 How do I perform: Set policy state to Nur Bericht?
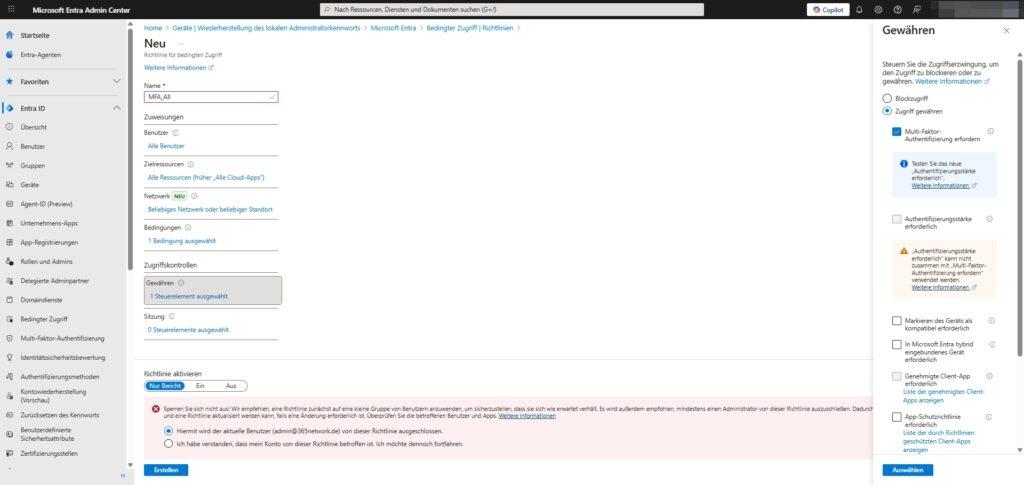click(165, 386)
